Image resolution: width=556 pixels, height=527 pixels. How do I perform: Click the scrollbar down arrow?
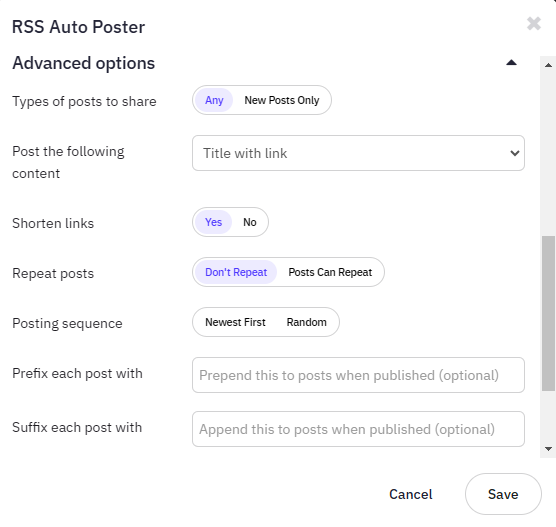548,449
